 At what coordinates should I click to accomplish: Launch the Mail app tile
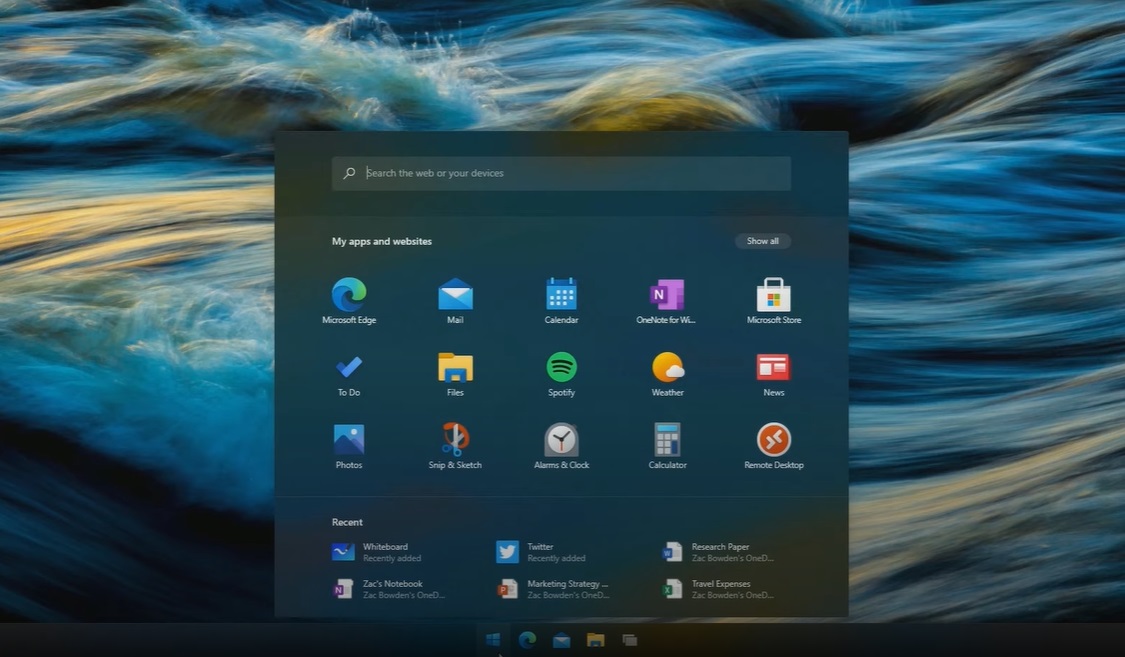455,301
